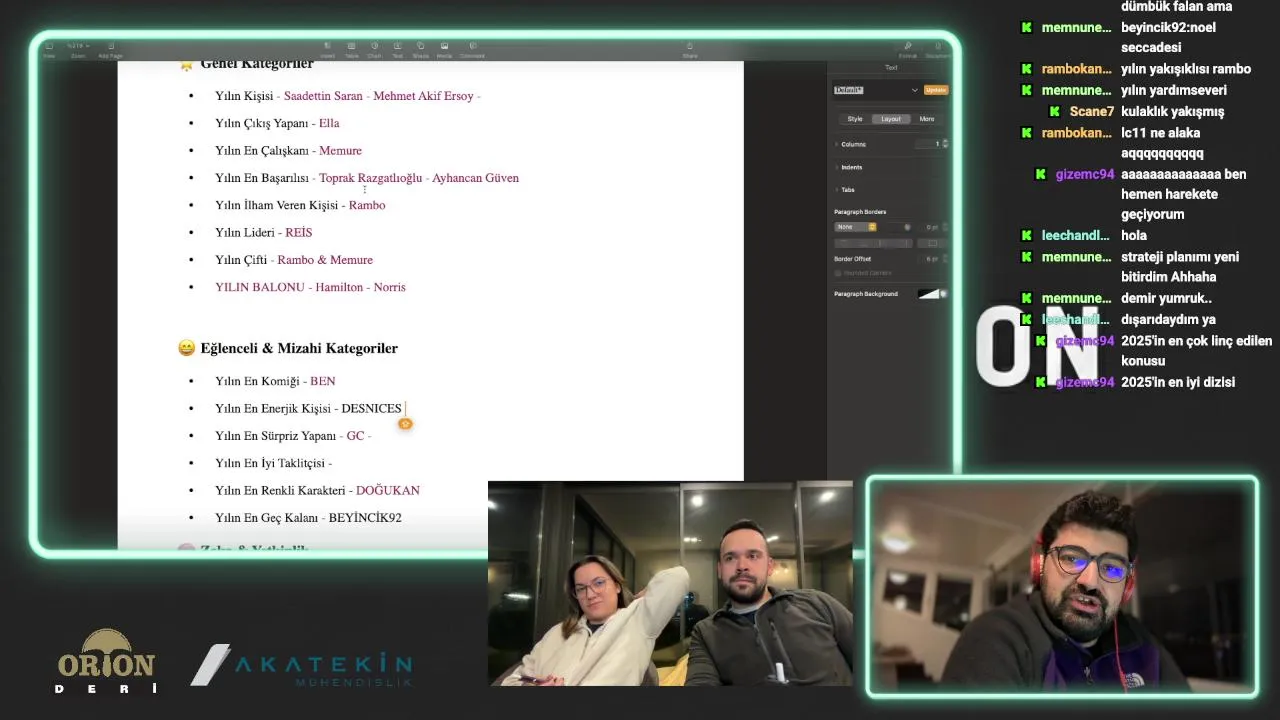The height and width of the screenshot is (720, 1280).
Task: Click the Yılın En İyi Taklitçisi line
Action: tap(273, 463)
